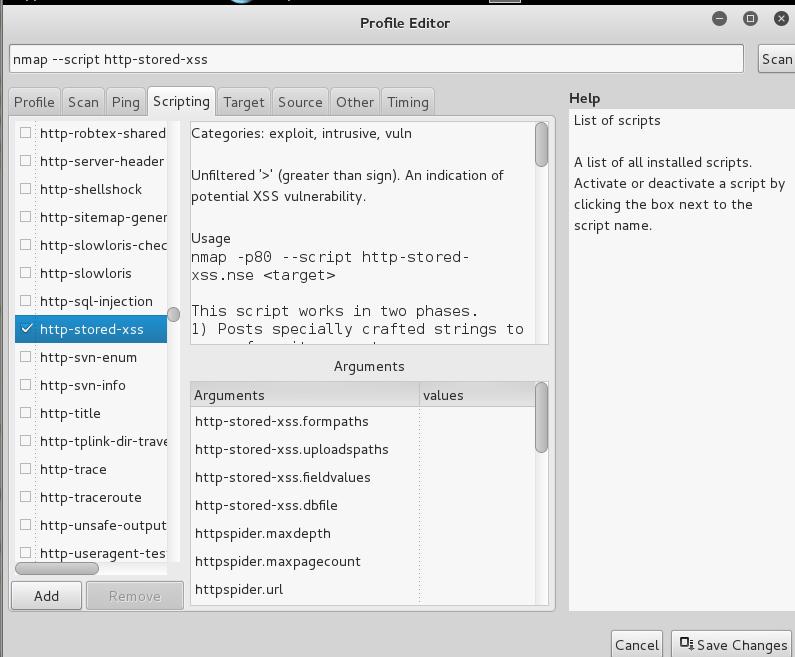Uncheck the http-stored-xss script
795x657 pixels.
tap(25, 329)
